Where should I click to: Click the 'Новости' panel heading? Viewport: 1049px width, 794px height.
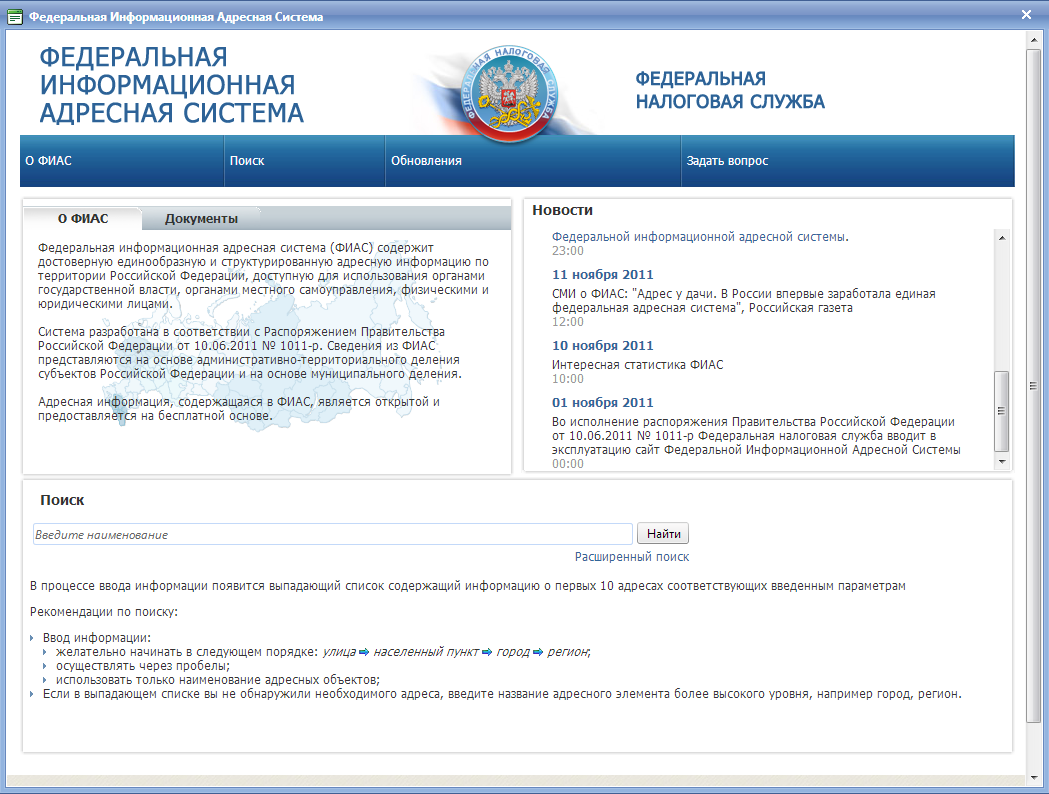(562, 210)
